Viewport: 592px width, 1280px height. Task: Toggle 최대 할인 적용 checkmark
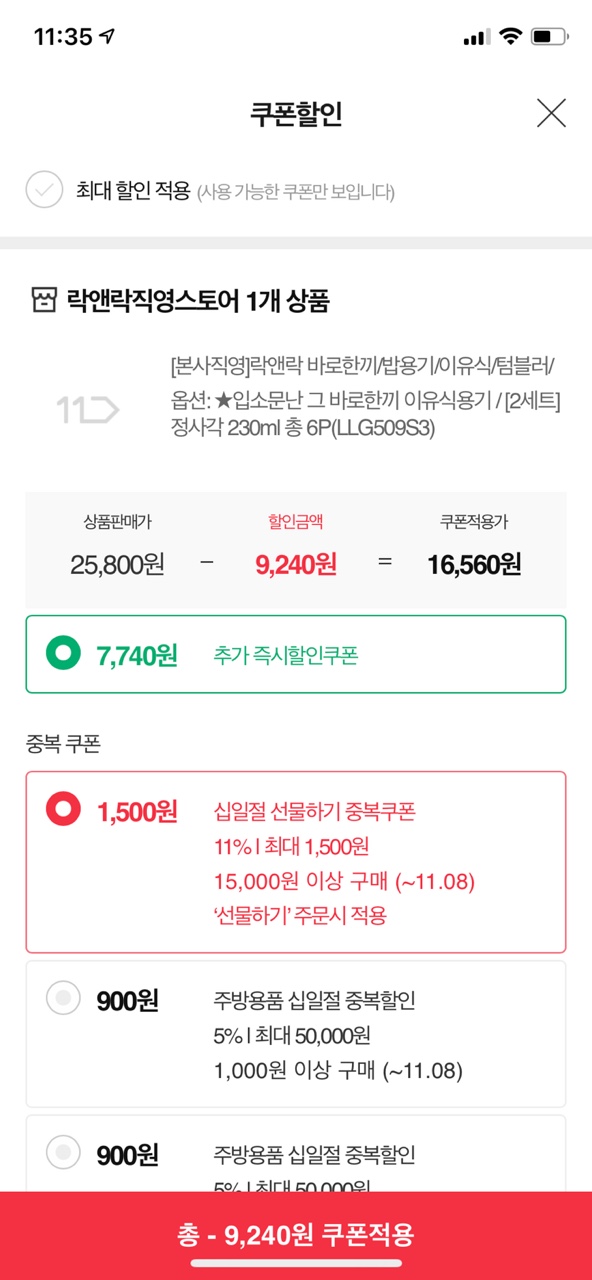pyautogui.click(x=44, y=190)
